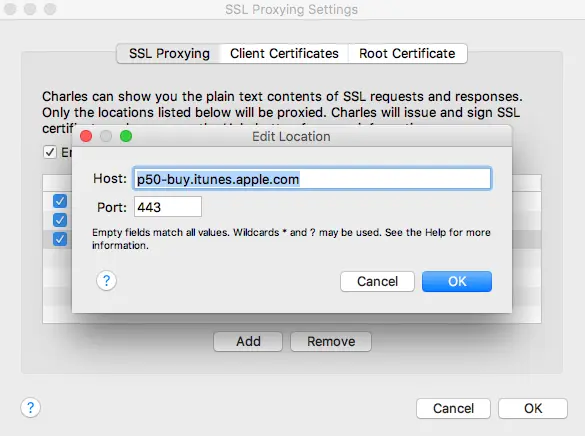Click the Host field with p50-buy.itunes.apple.com
The height and width of the screenshot is (436, 585).
tap(312, 179)
